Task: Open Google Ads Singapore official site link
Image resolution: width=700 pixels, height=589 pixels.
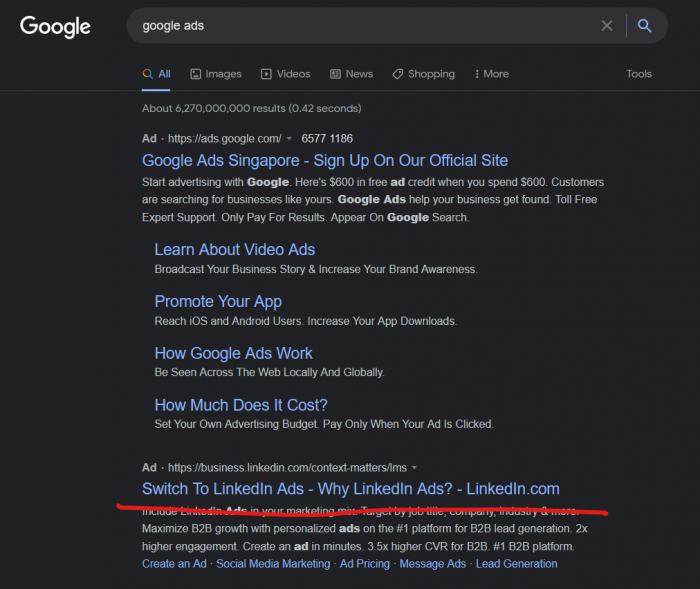Action: tap(325, 161)
